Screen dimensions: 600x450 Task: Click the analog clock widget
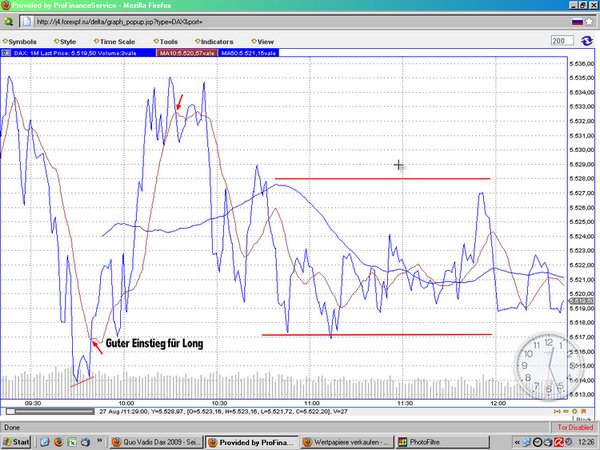click(x=548, y=365)
